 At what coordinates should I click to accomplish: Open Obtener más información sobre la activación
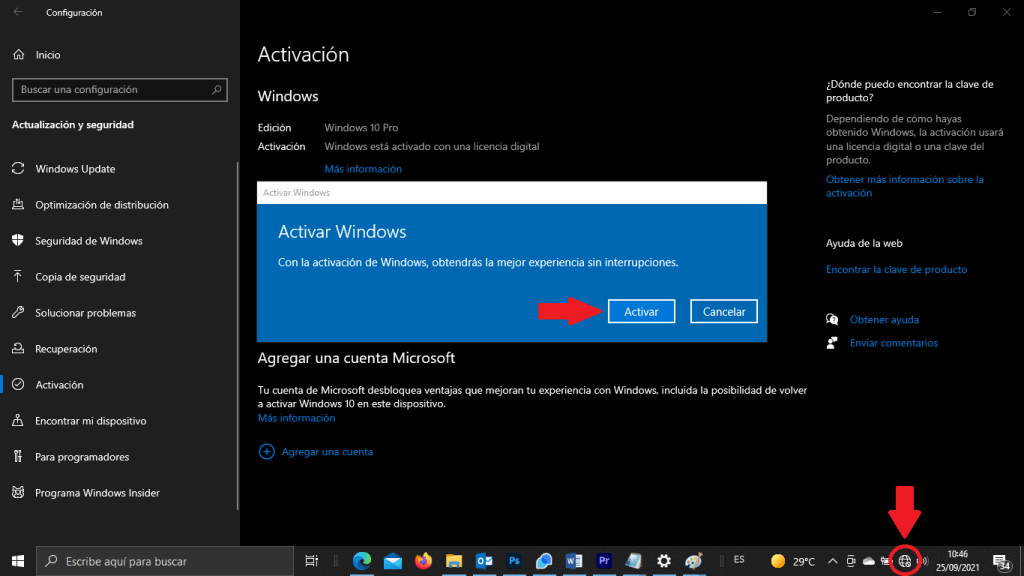904,186
